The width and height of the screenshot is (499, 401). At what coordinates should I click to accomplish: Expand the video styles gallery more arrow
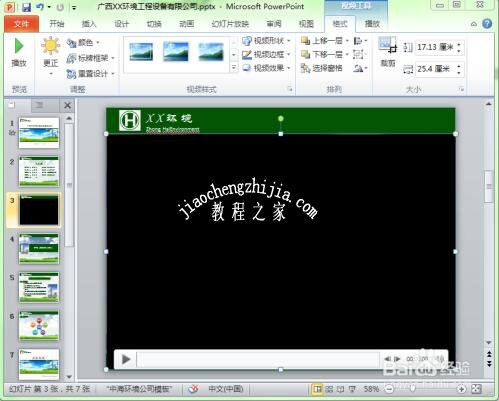[x=234, y=68]
